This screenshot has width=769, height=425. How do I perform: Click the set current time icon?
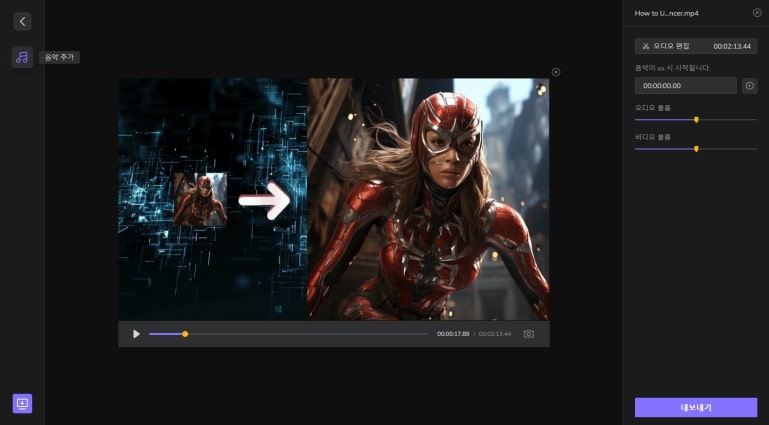(749, 86)
